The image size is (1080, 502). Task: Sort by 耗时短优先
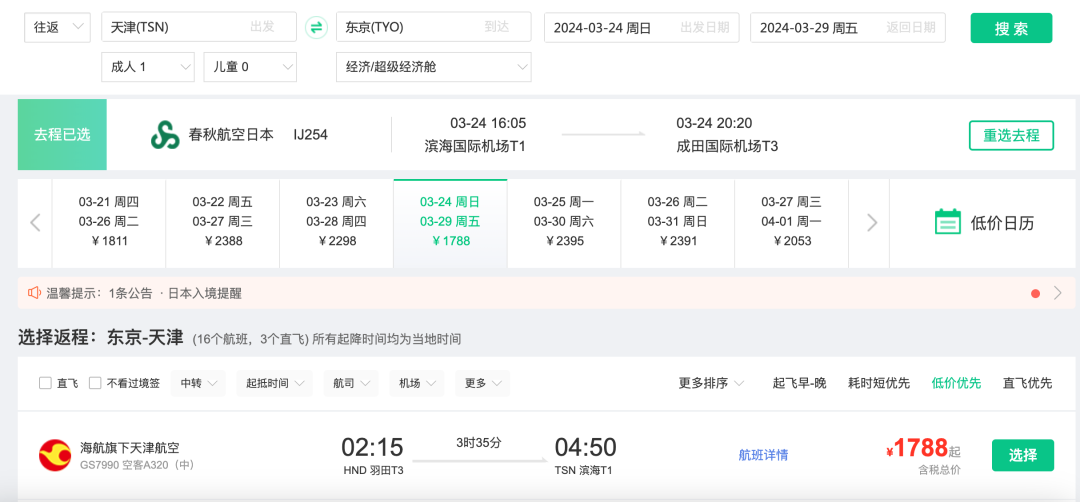pyautogui.click(x=878, y=383)
